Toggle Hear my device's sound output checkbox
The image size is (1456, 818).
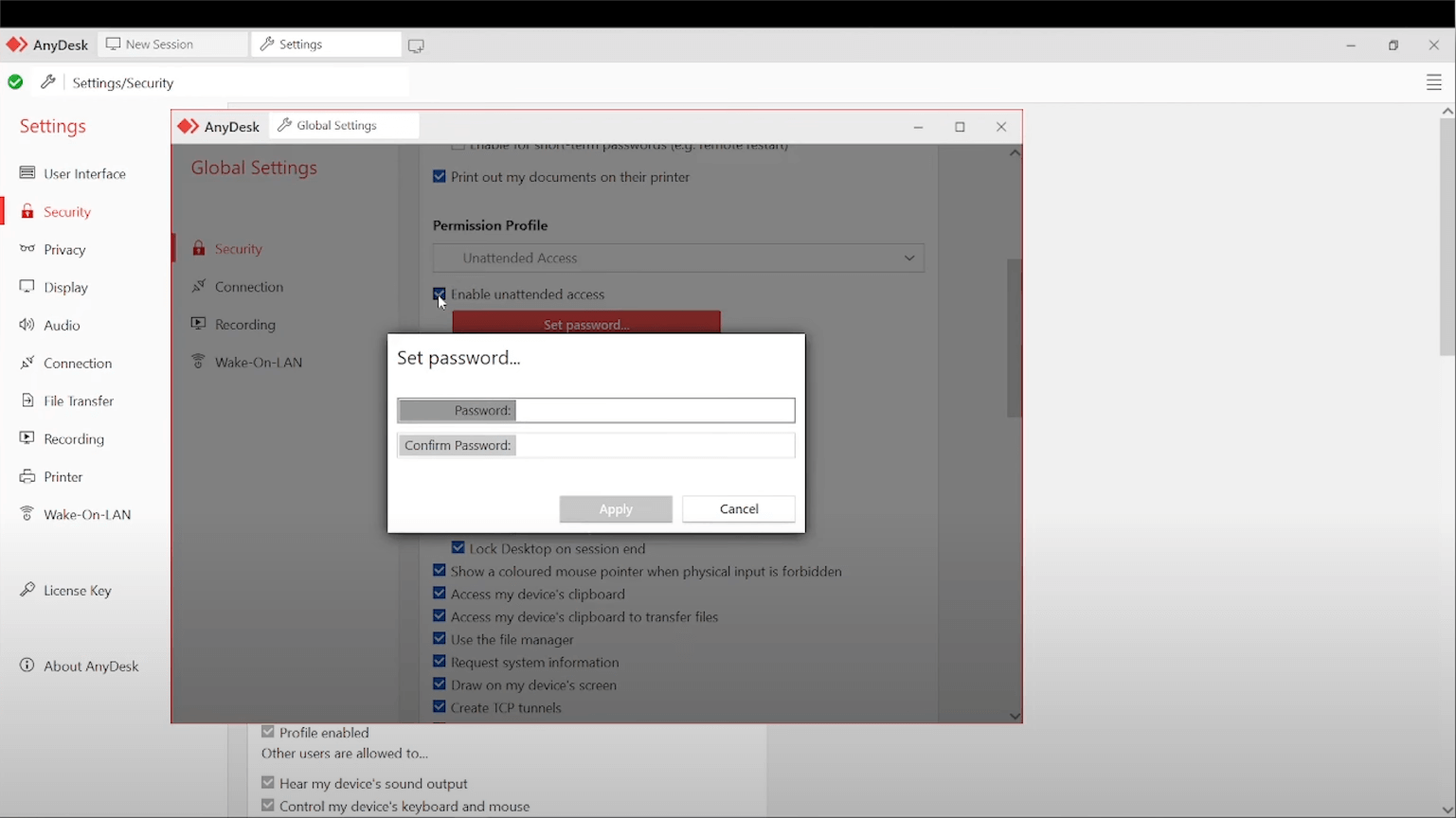[x=268, y=783]
